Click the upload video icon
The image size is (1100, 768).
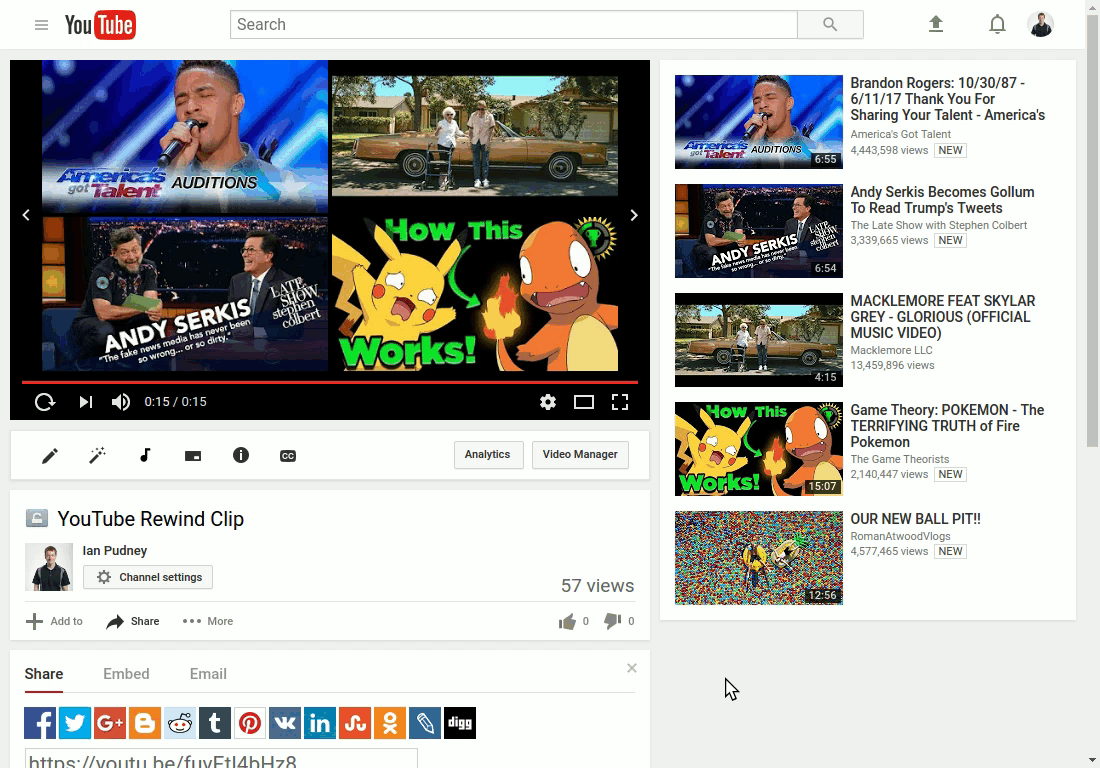(935, 25)
